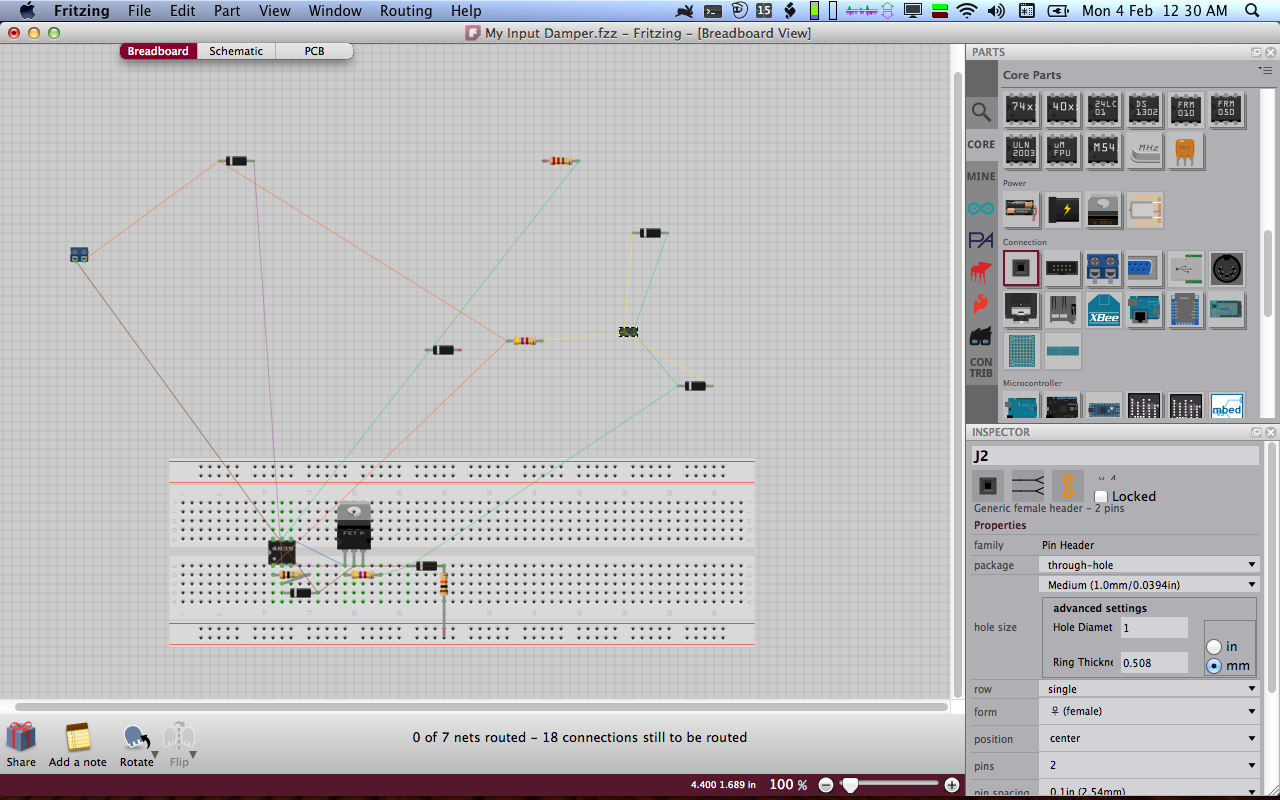Click the Share gift icon
1280x800 pixels.
click(x=21, y=738)
